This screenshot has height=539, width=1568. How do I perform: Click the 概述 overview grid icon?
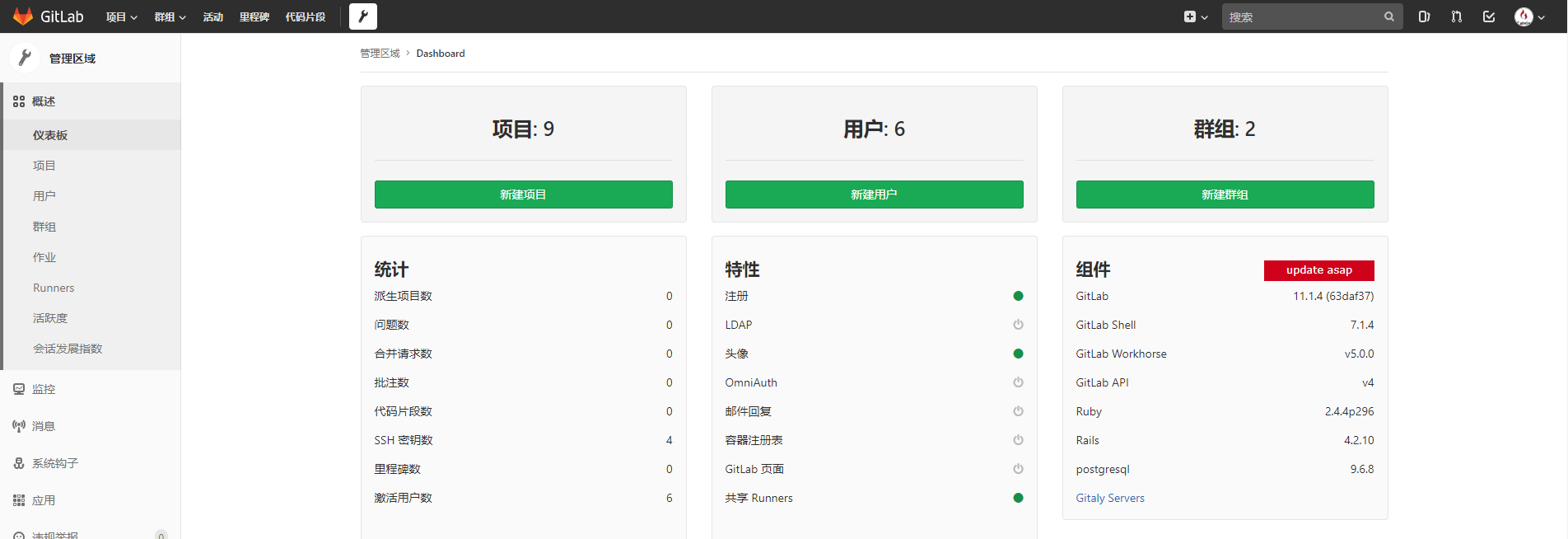click(x=19, y=101)
